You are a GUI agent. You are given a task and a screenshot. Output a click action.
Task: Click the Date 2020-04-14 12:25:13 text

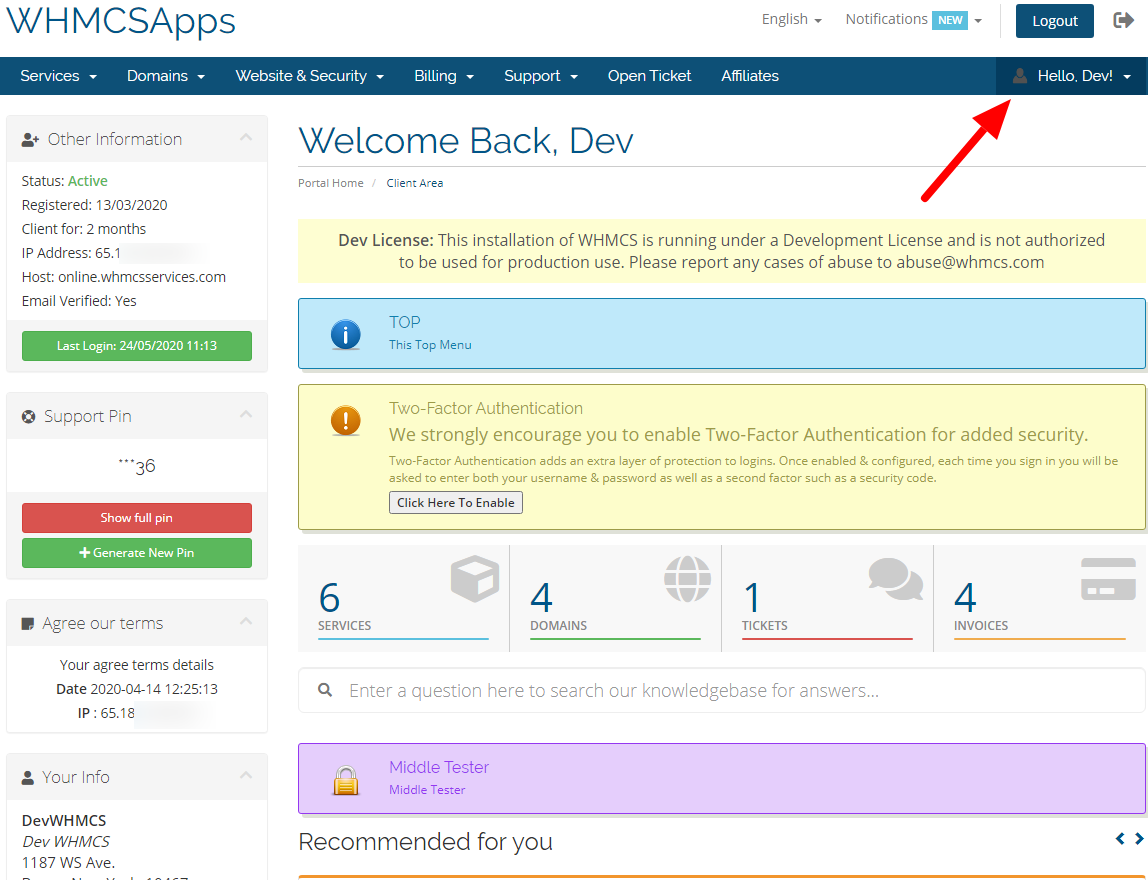tap(137, 689)
